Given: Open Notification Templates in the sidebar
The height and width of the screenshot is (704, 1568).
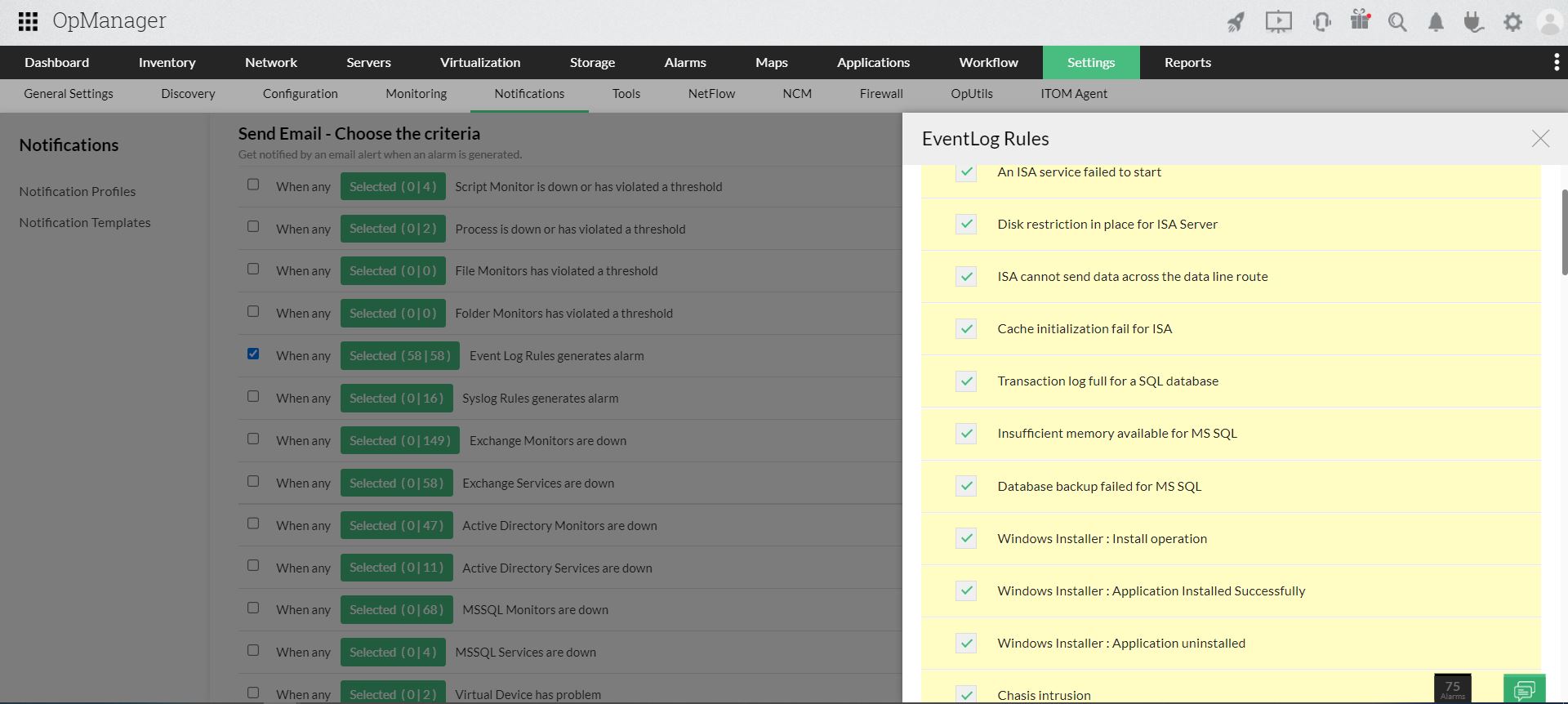Looking at the screenshot, I should [85, 222].
